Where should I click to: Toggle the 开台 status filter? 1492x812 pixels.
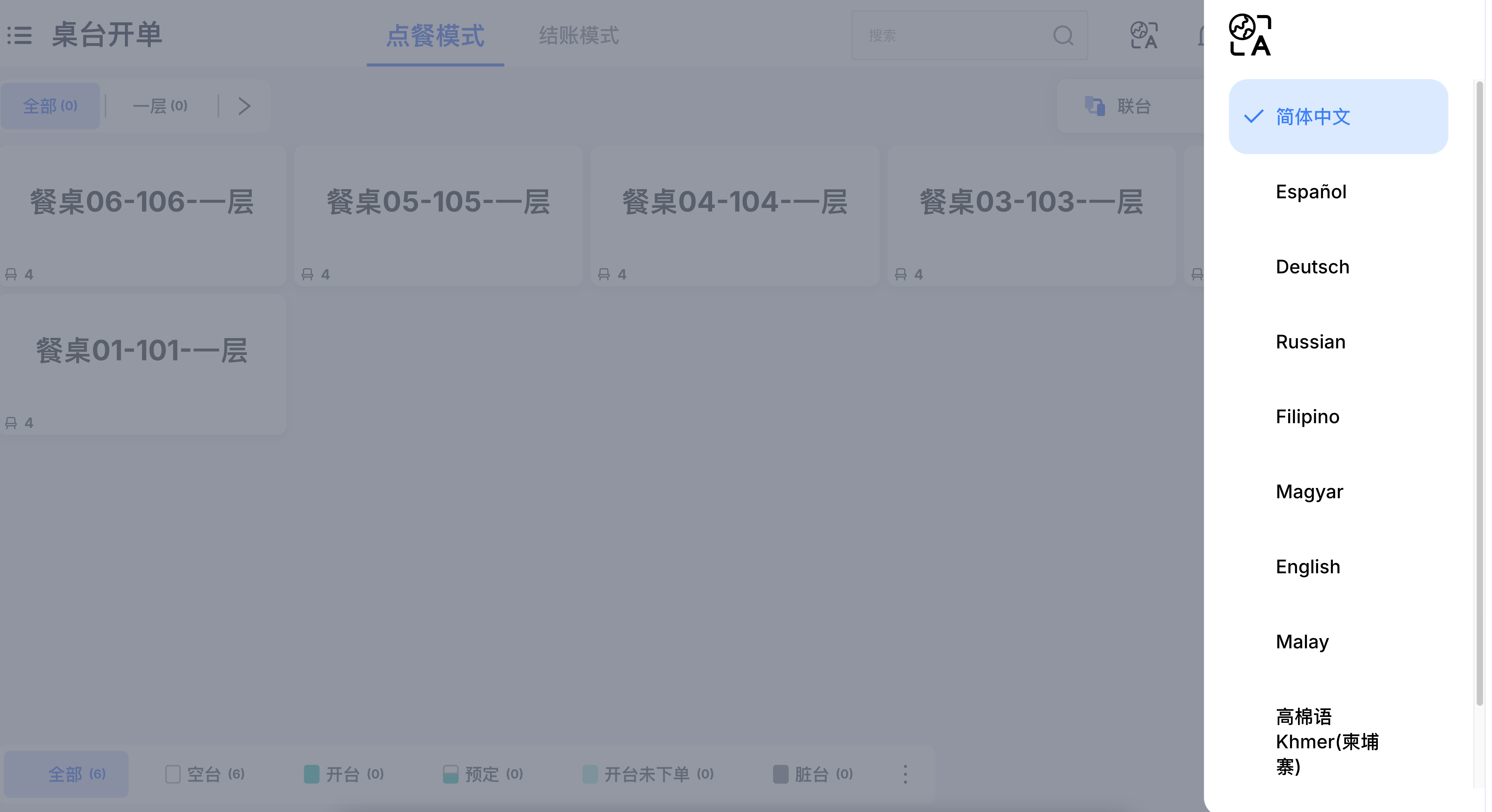pos(312,774)
